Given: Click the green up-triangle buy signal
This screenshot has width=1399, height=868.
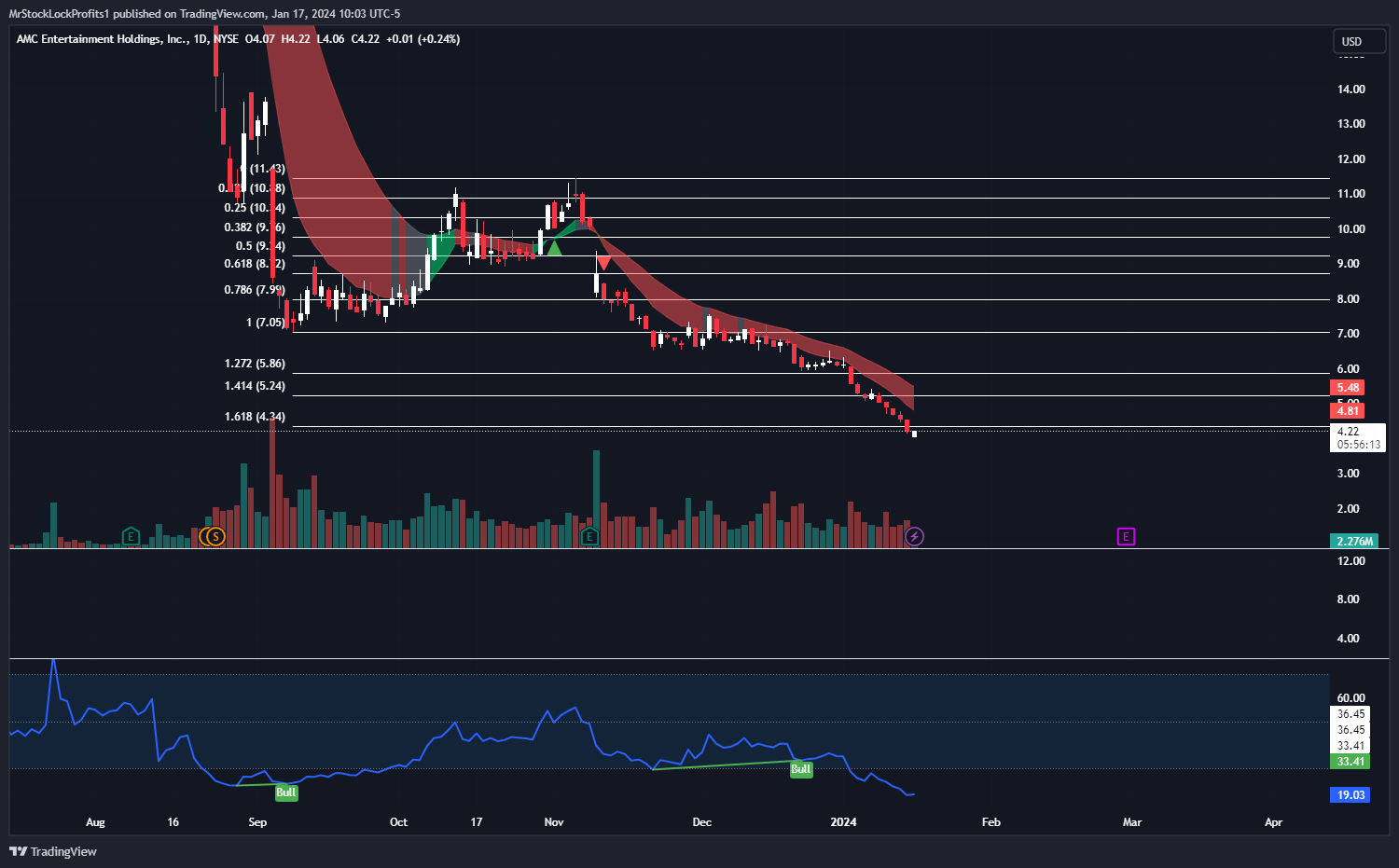Looking at the screenshot, I should 554,248.
